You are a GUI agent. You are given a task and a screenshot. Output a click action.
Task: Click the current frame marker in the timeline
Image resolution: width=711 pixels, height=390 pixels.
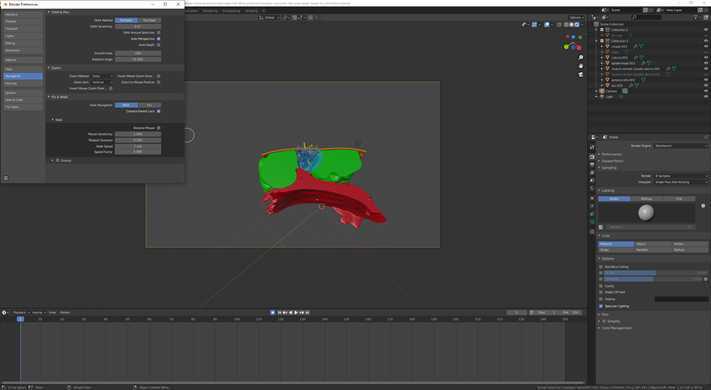[x=20, y=319]
